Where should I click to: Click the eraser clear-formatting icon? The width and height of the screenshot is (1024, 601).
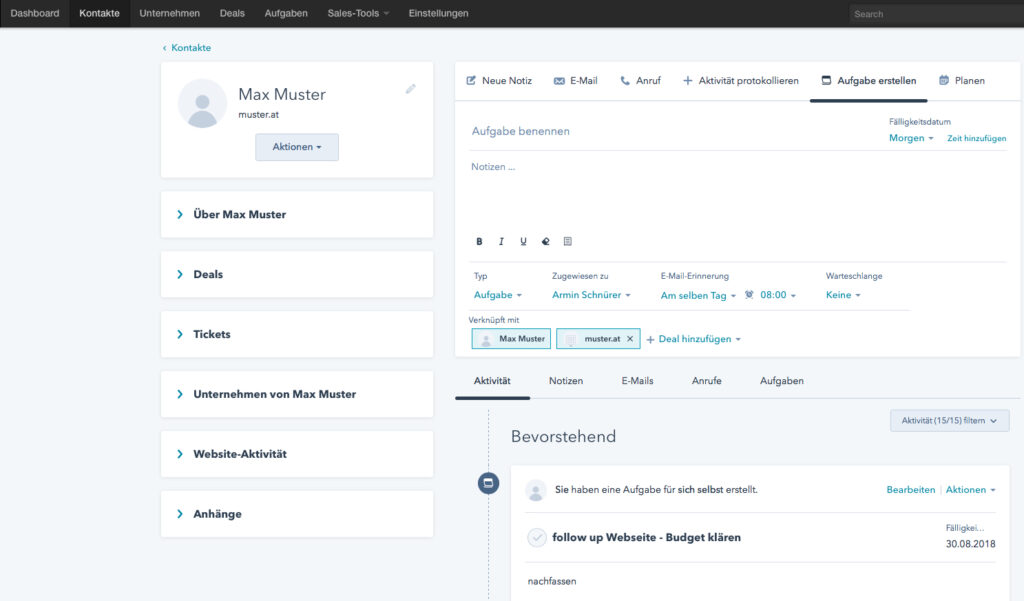pyautogui.click(x=545, y=242)
